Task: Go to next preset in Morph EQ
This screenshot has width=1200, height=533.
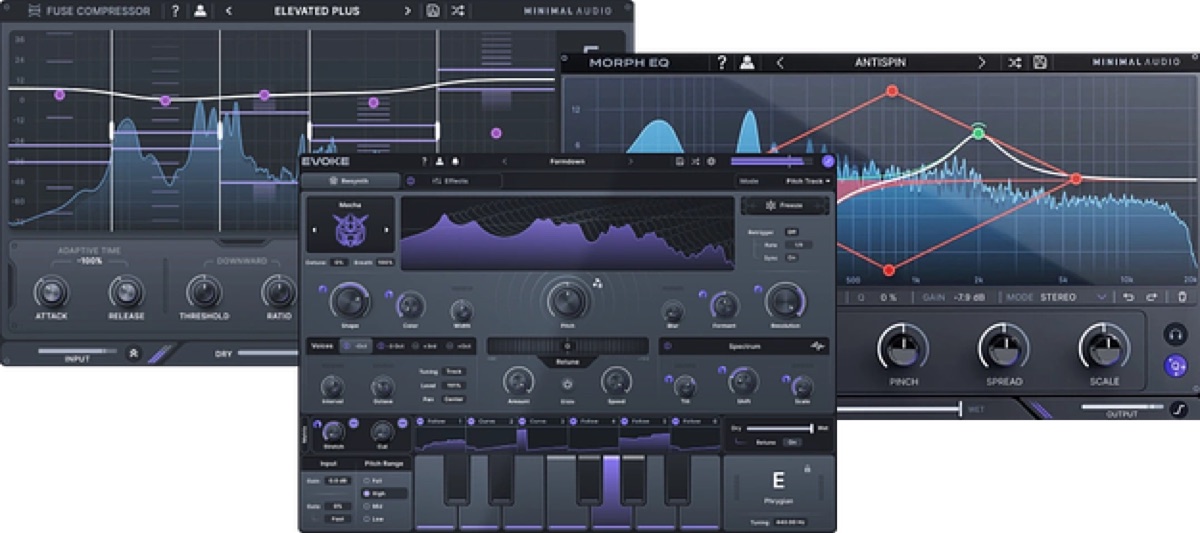Action: point(982,62)
